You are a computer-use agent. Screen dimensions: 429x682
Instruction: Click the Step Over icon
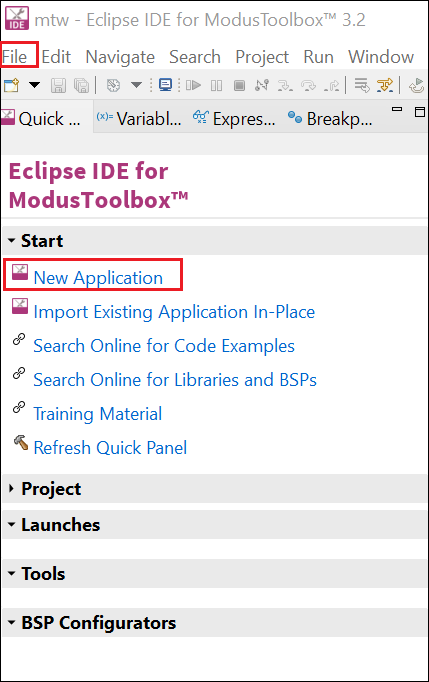[308, 85]
